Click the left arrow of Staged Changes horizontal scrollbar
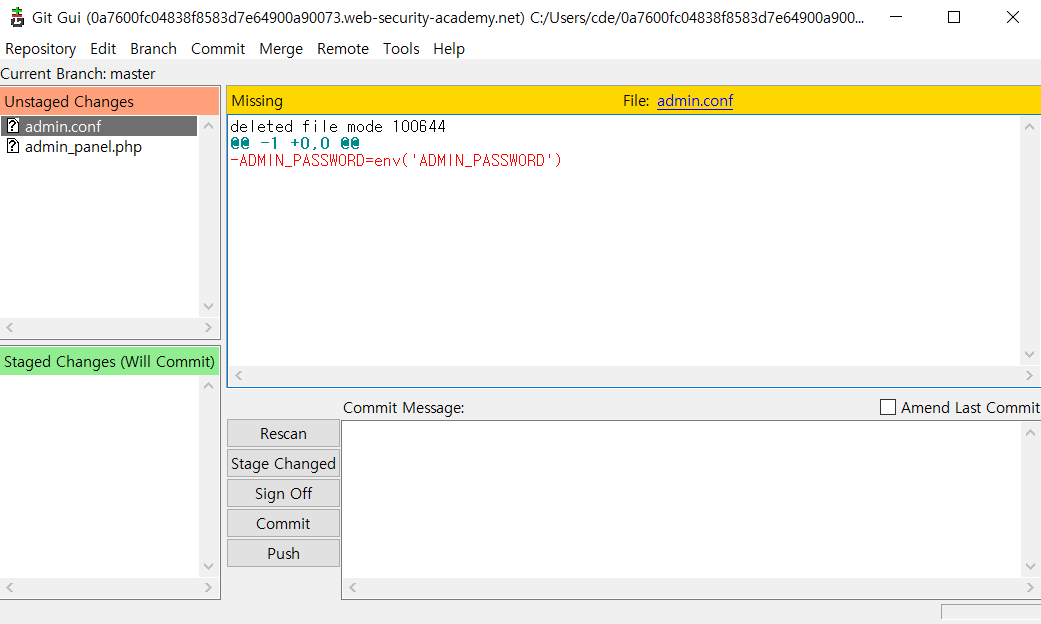Image resolution: width=1041 pixels, height=624 pixels. tap(9, 587)
